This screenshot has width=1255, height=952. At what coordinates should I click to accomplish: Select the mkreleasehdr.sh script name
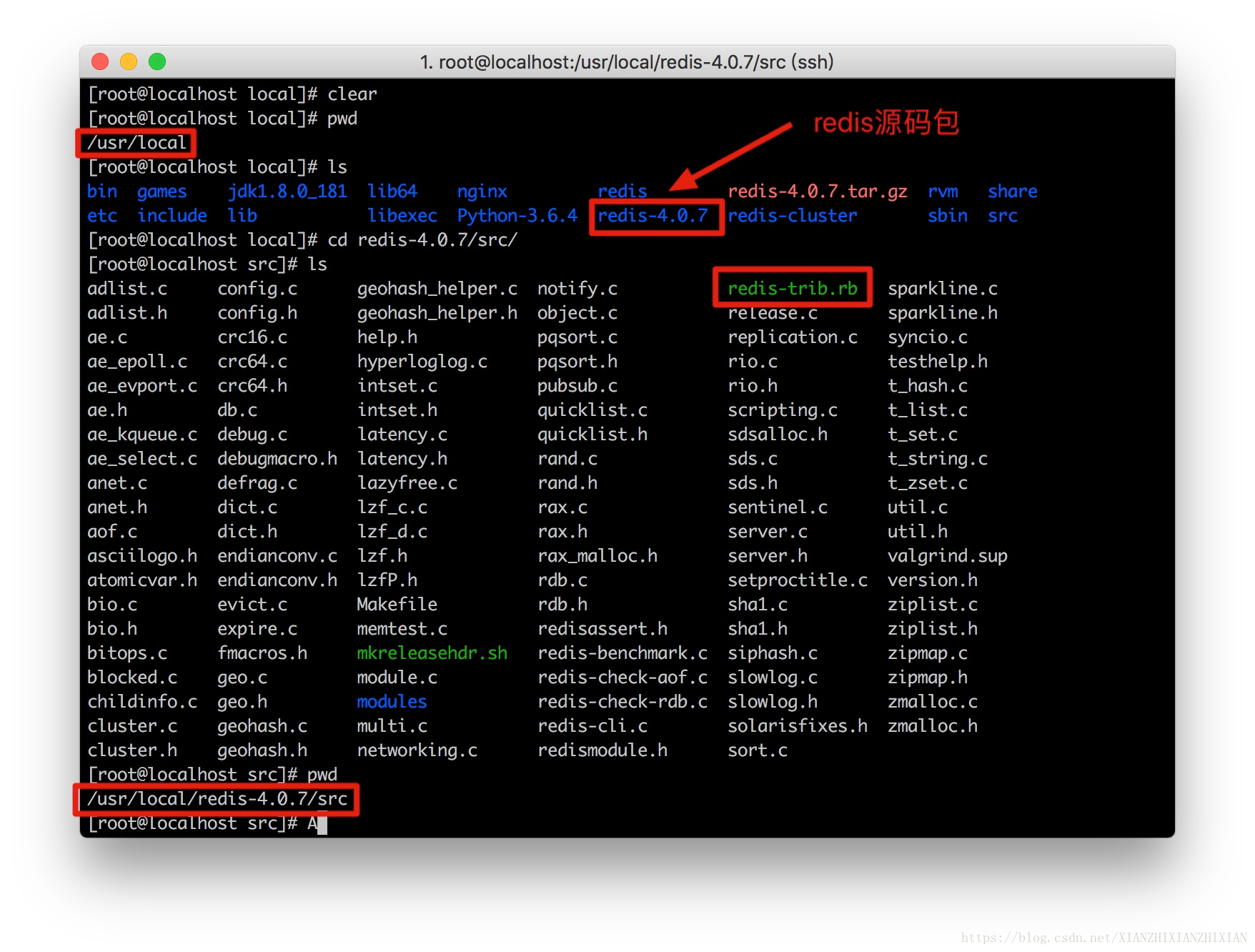[432, 653]
